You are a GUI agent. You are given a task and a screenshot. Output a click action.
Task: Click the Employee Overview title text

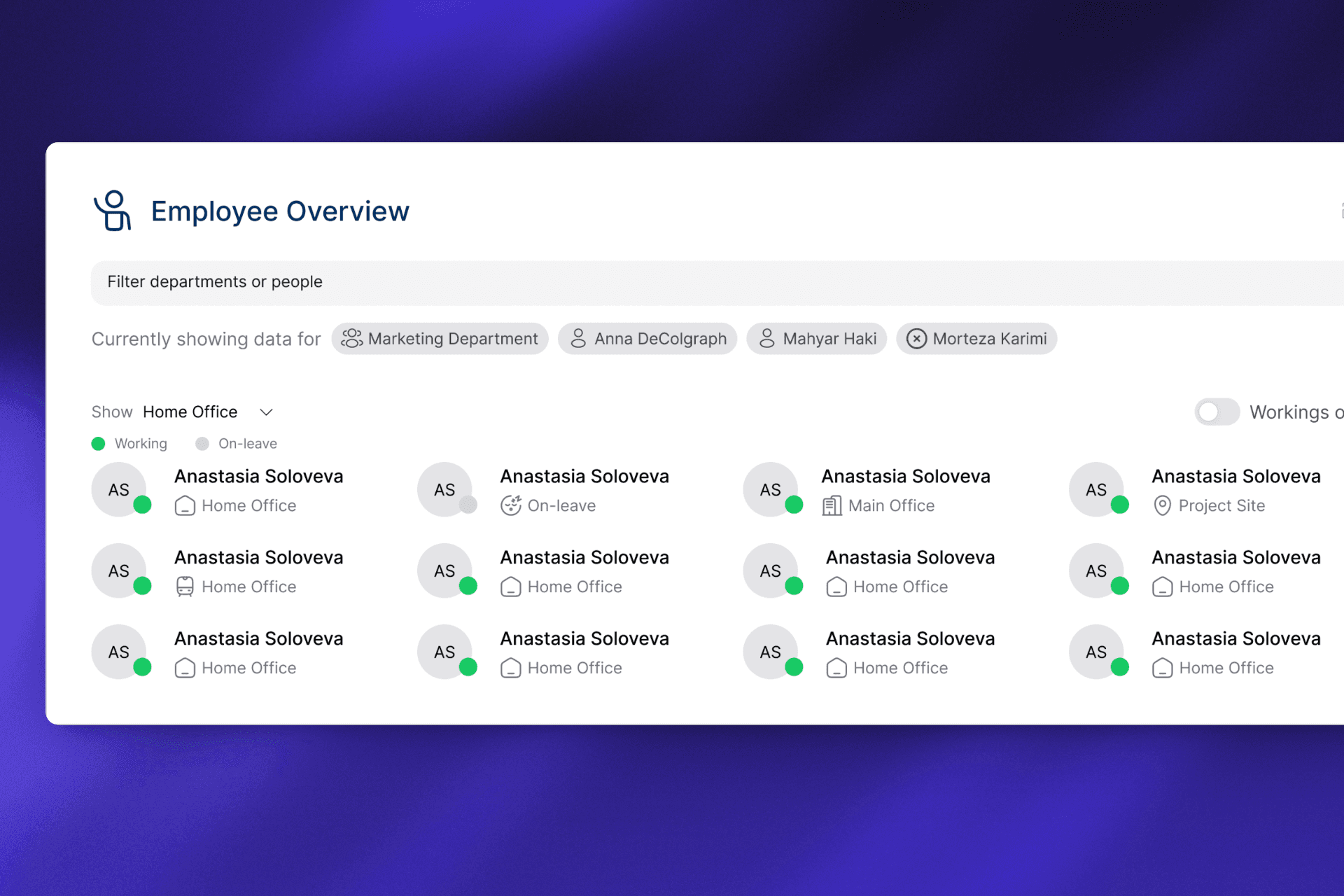coord(280,211)
